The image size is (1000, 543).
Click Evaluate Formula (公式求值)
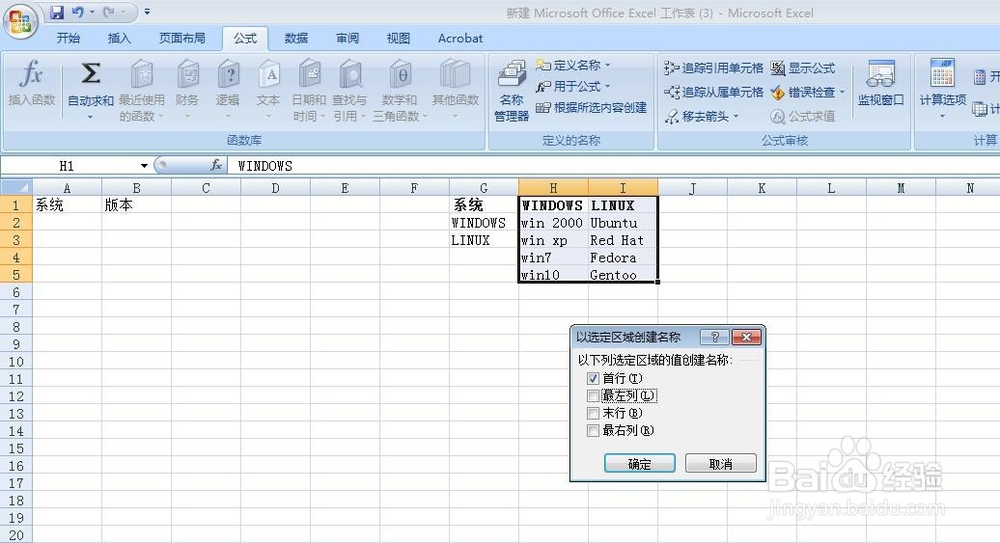point(803,116)
